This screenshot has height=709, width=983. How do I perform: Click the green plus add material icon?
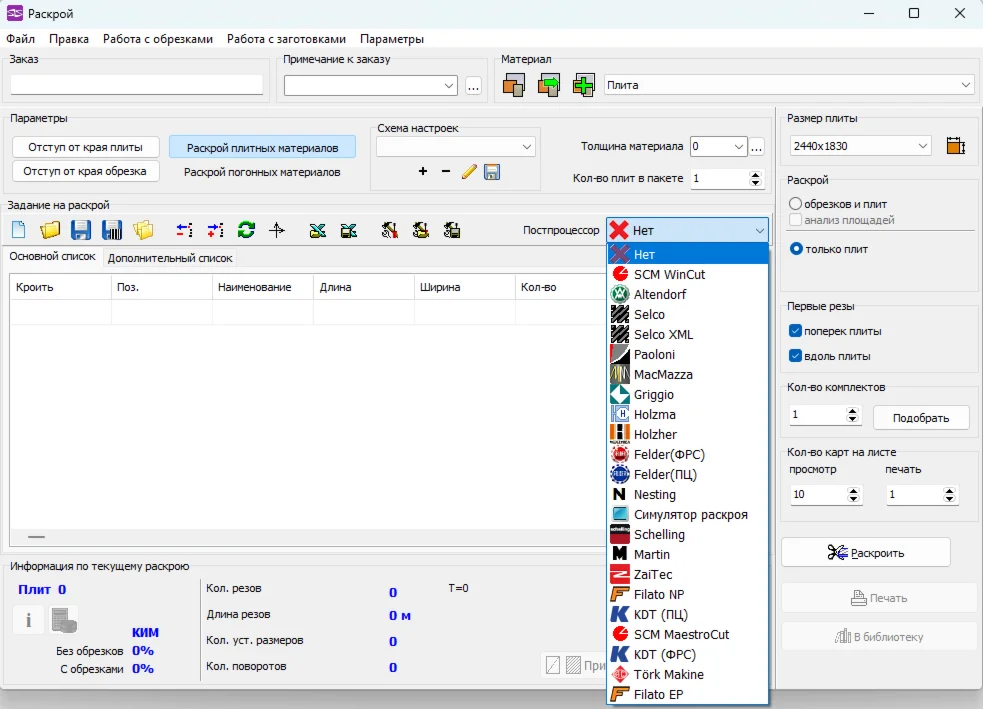(584, 86)
